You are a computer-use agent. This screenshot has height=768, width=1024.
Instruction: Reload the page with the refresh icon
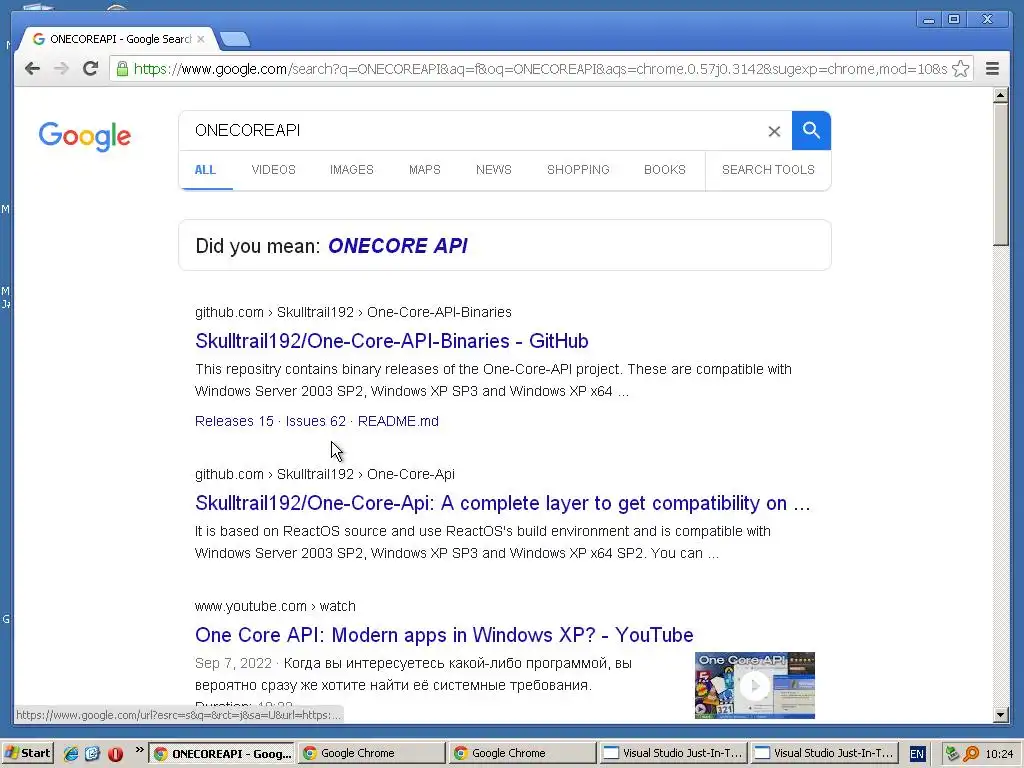coord(90,69)
